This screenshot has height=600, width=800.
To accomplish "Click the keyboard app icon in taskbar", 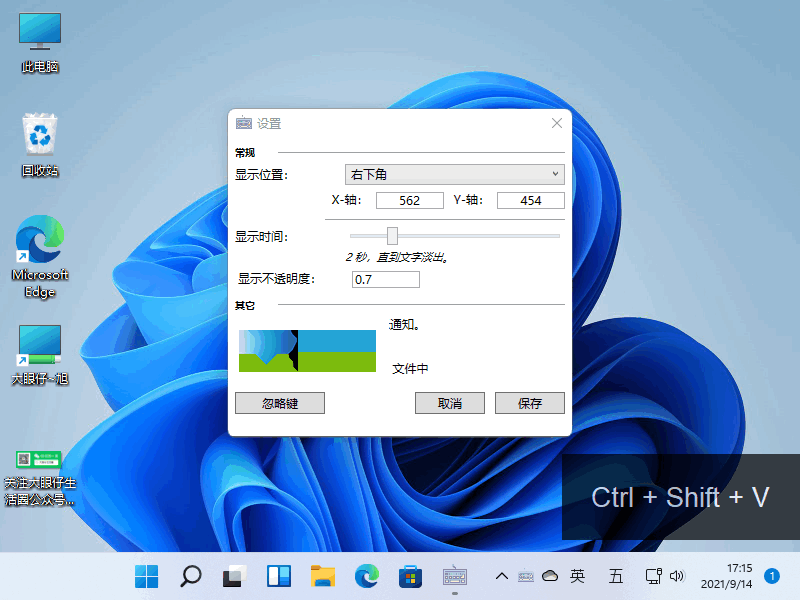I will tap(455, 576).
